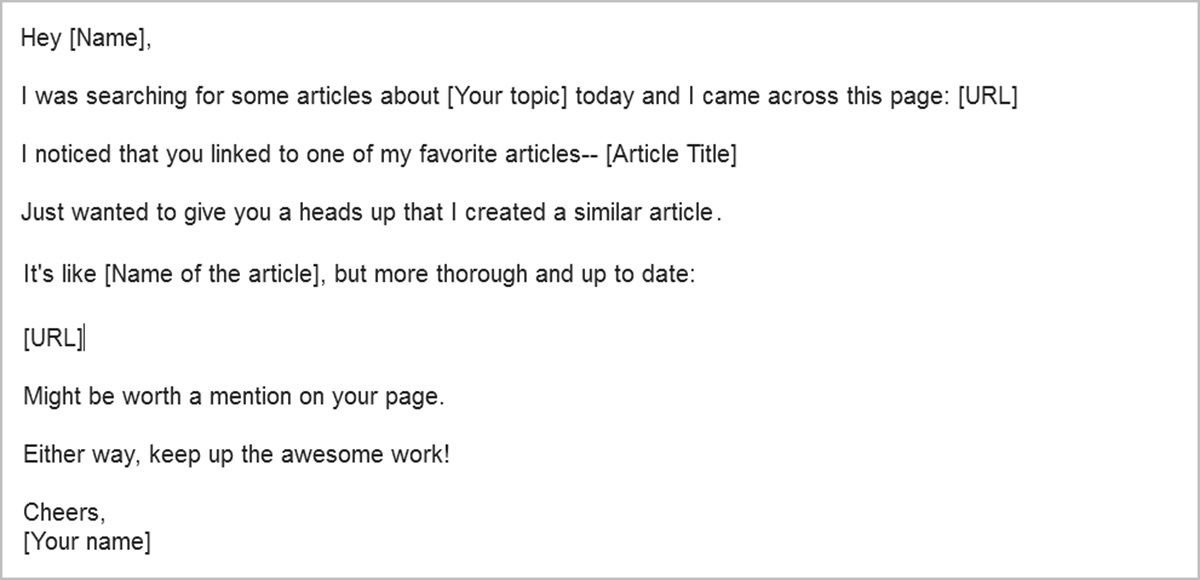Click the phrase 'Either way' in the email

point(83,455)
